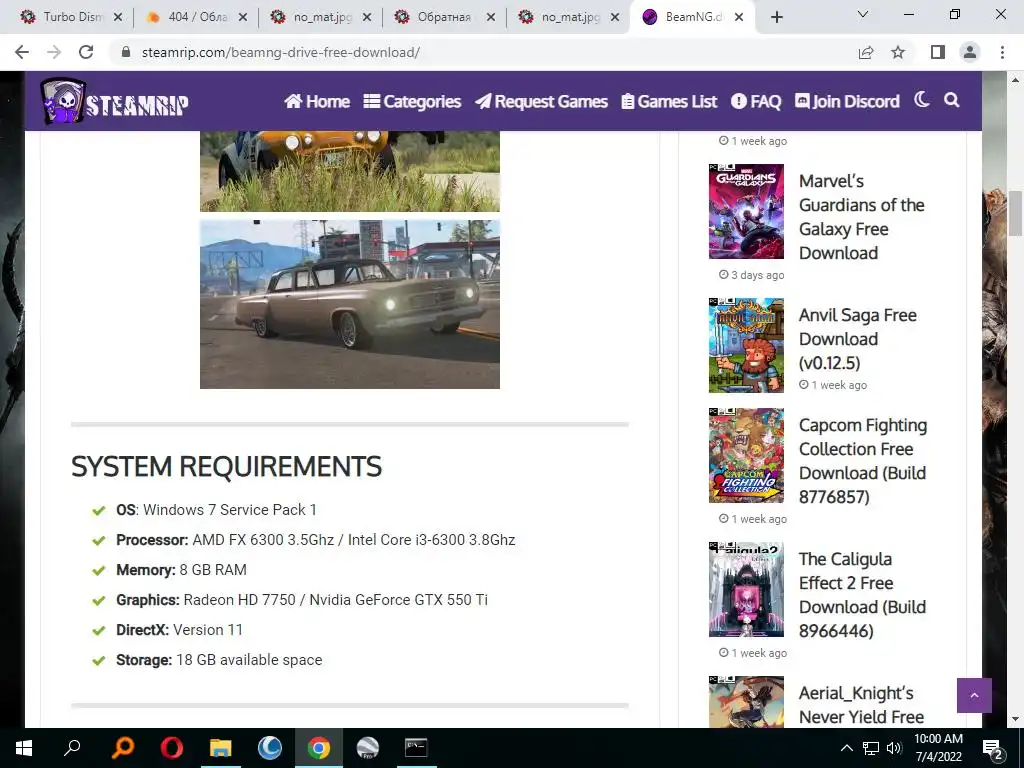Click the browser back arrow
1024x768 pixels.
coord(22,52)
